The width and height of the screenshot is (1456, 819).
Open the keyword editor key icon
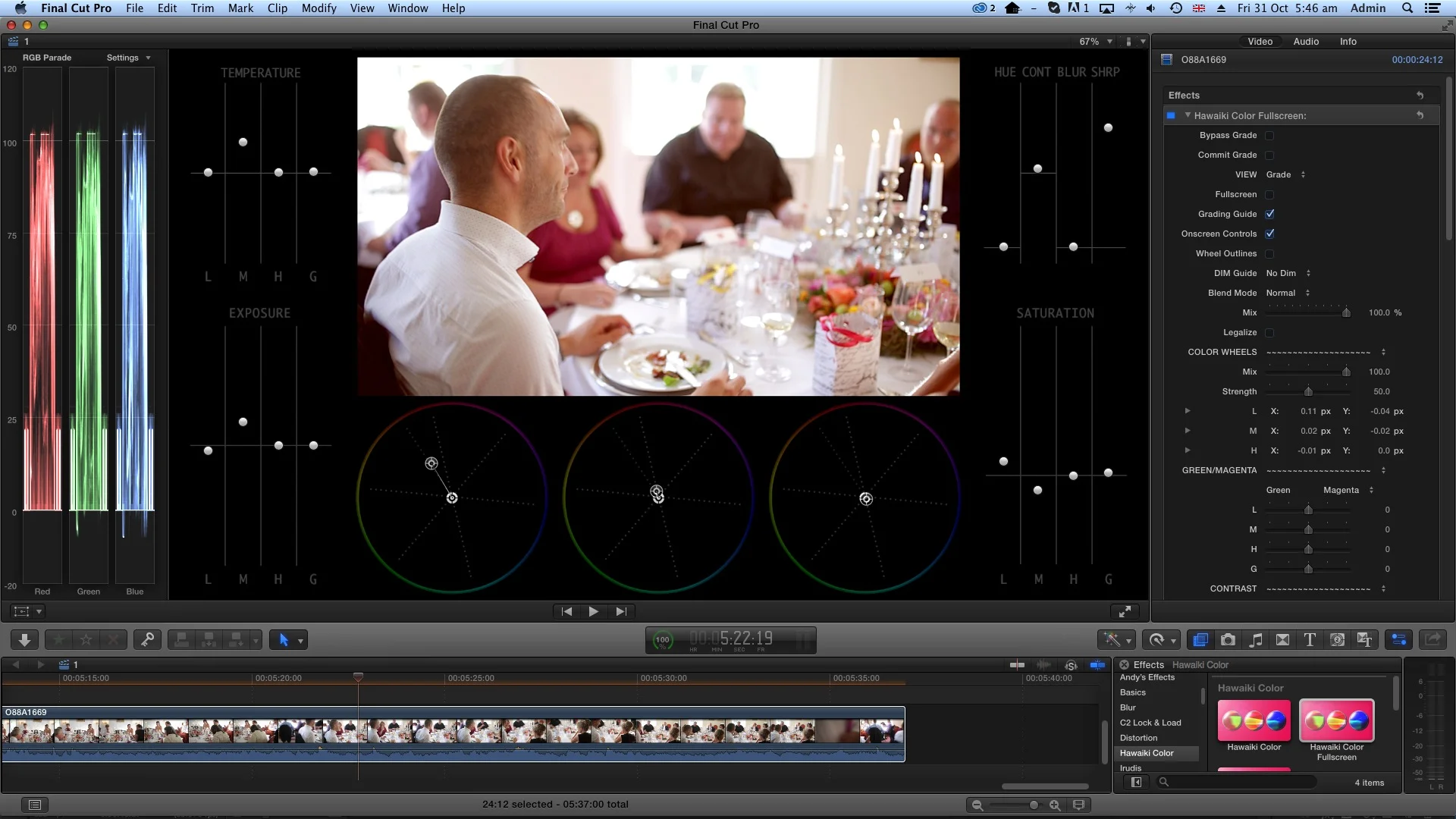click(147, 640)
